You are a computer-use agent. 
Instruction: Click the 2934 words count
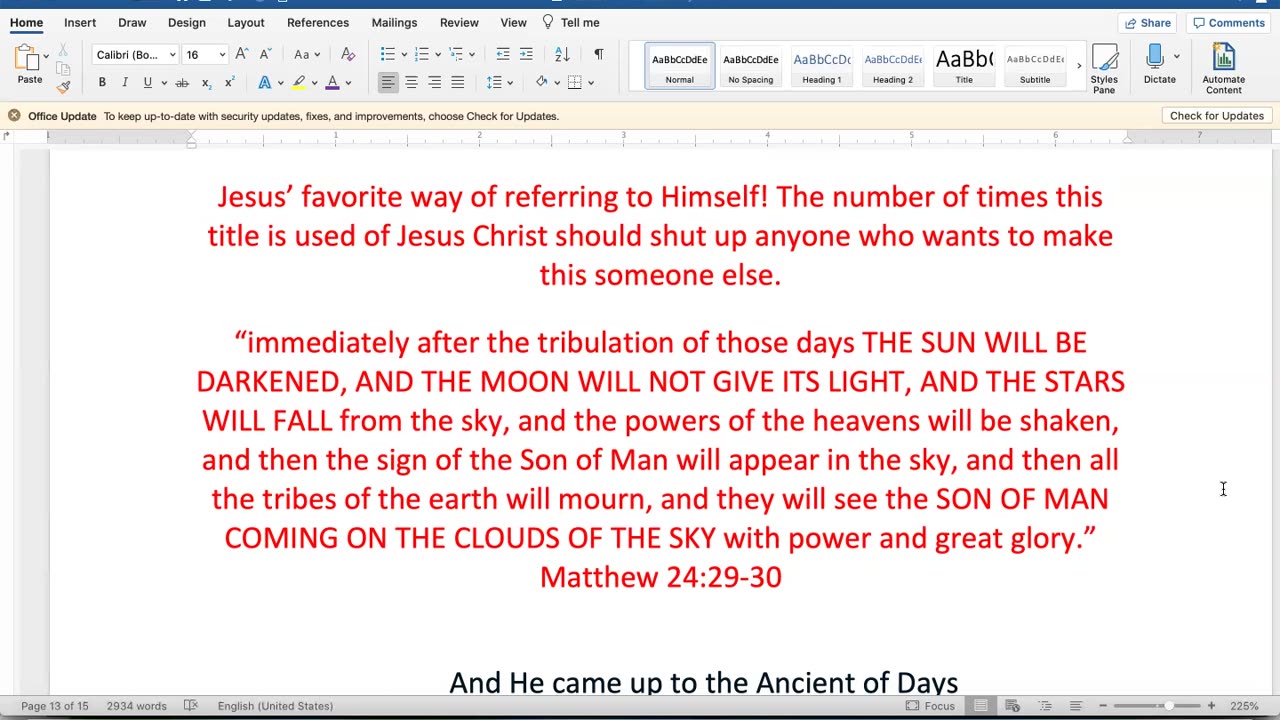pyautogui.click(x=137, y=706)
